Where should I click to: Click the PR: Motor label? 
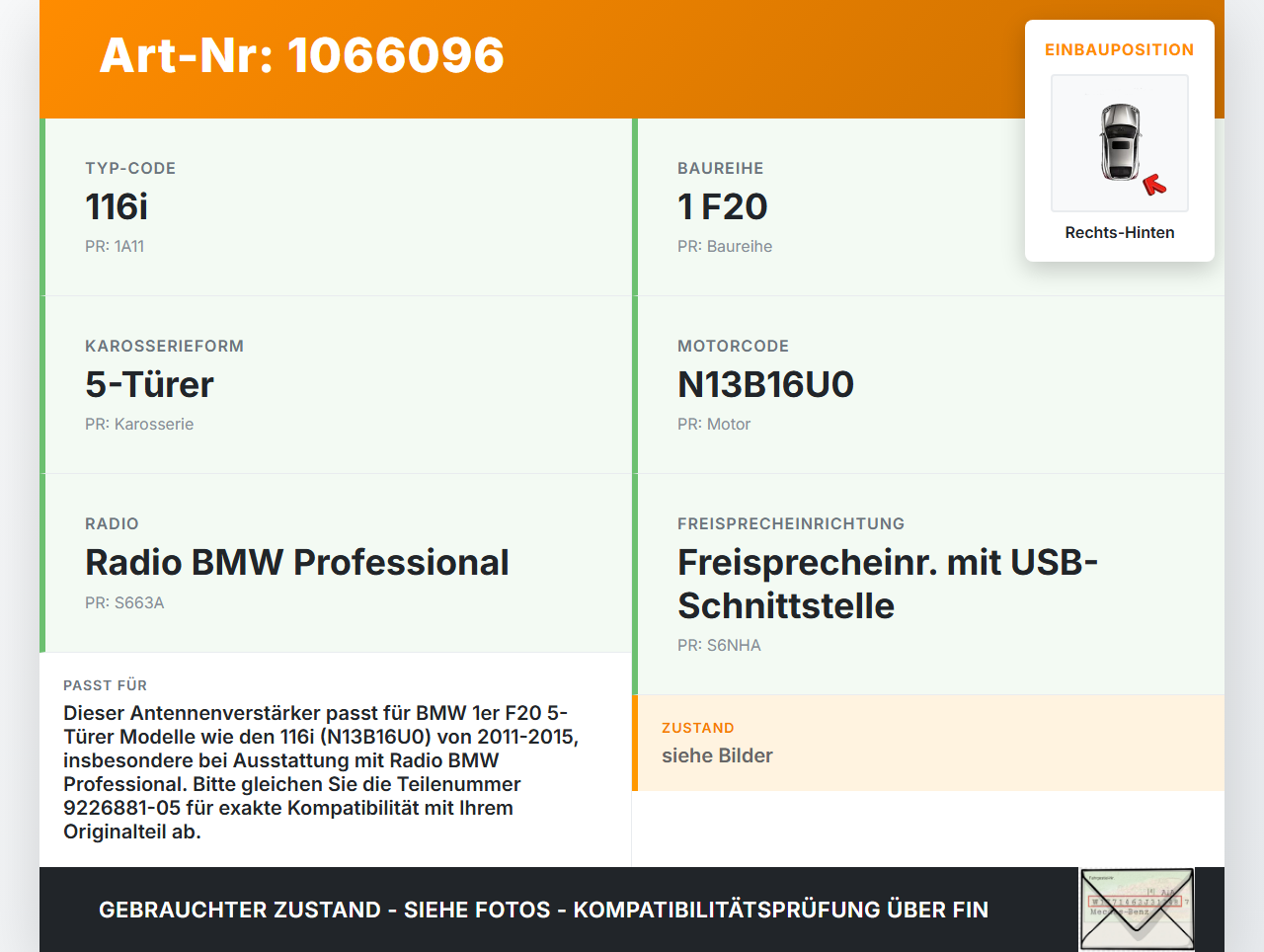pos(714,424)
